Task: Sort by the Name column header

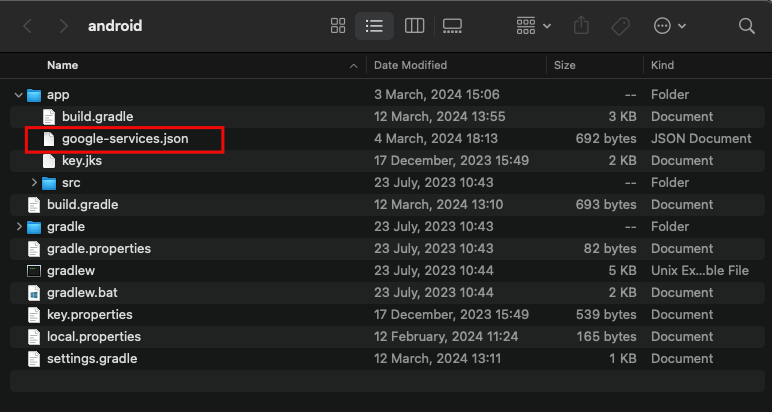Action: [63, 65]
